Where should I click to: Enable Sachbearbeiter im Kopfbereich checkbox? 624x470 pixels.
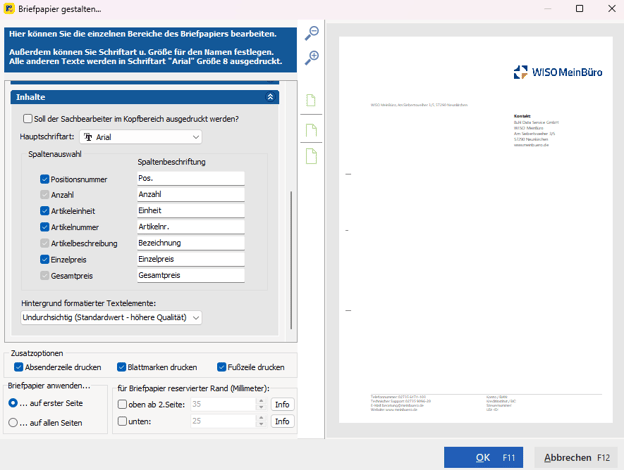28,119
